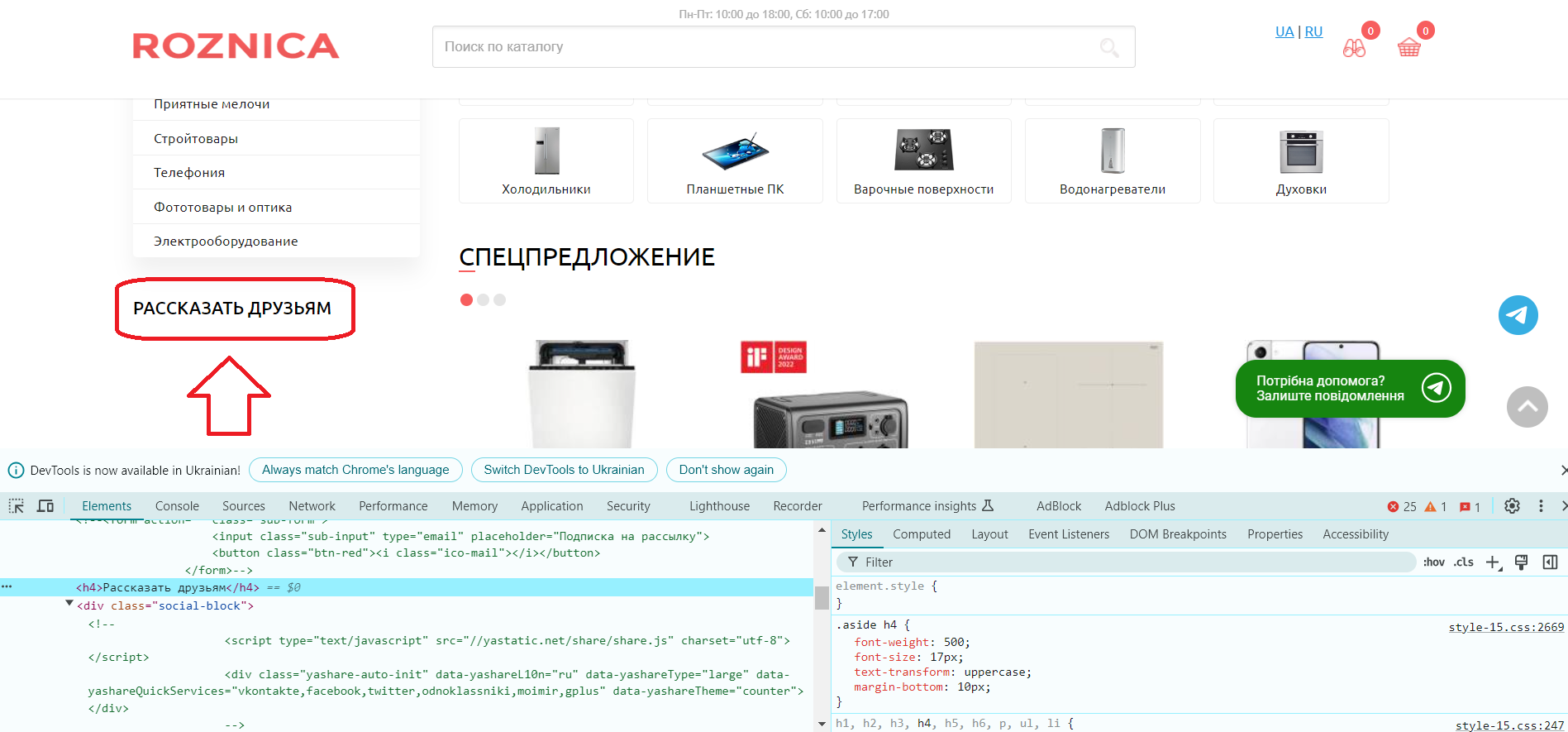
Task: Open the shopping cart basket icon
Action: click(x=1408, y=48)
